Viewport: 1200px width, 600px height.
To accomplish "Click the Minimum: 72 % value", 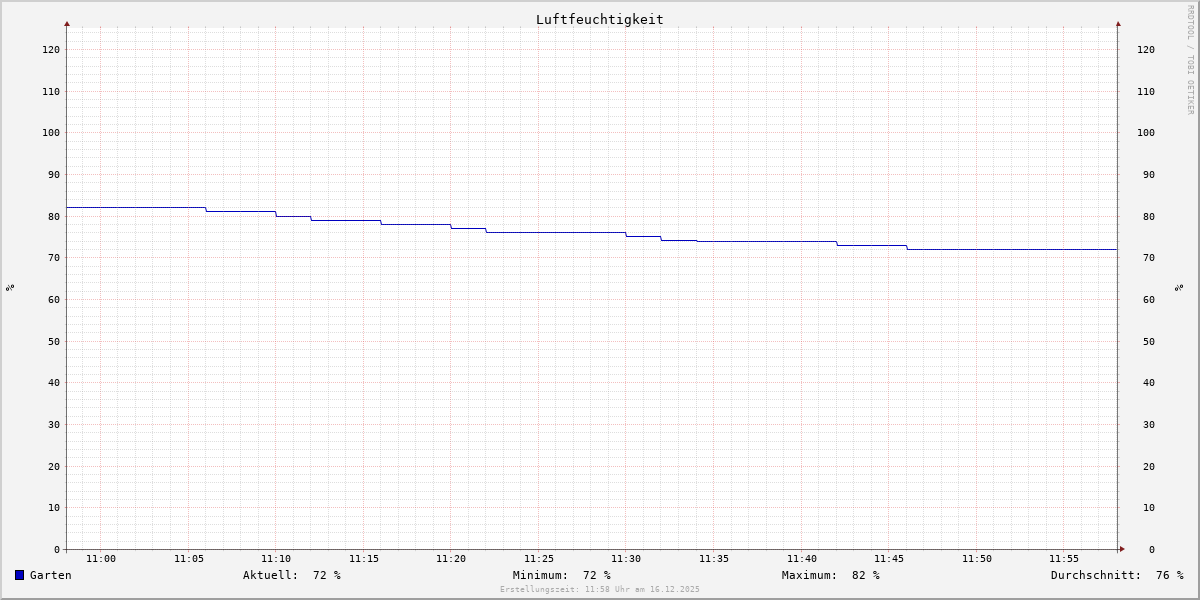I will [562, 575].
